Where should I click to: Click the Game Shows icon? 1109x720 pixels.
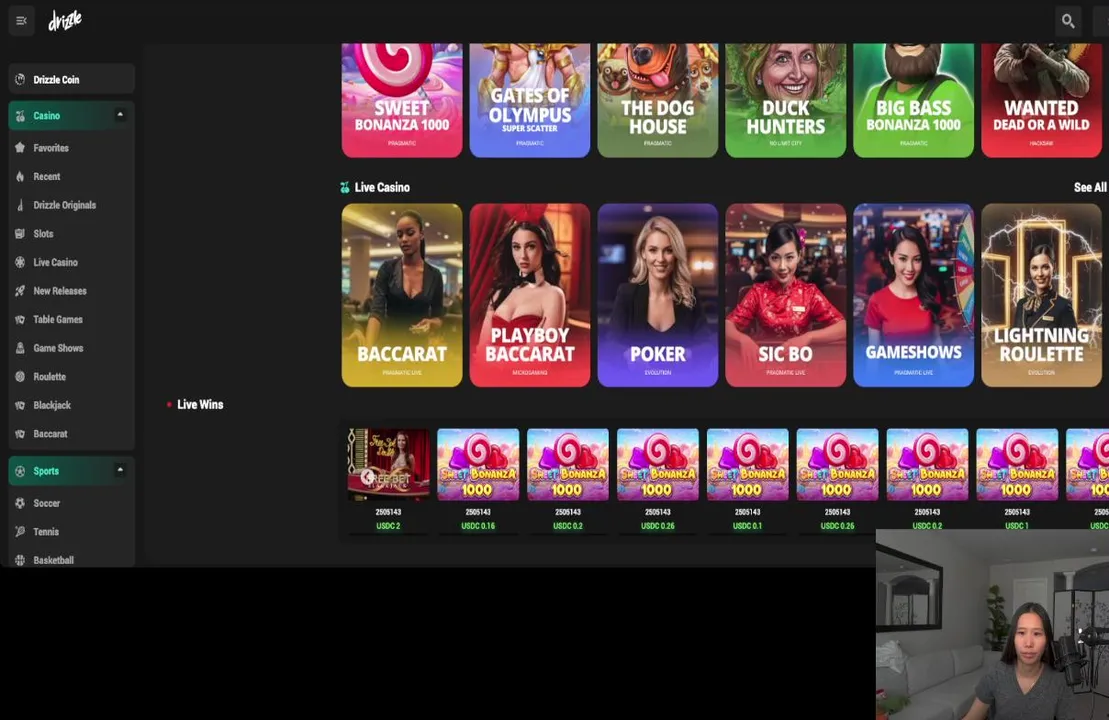pos(20,348)
